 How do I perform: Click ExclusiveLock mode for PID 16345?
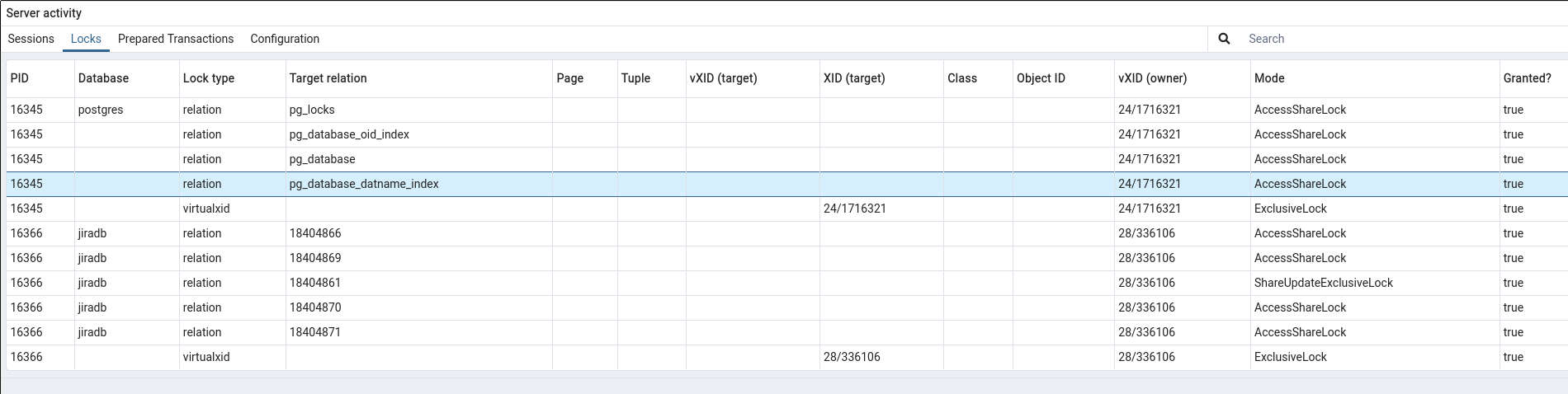tap(1375, 209)
